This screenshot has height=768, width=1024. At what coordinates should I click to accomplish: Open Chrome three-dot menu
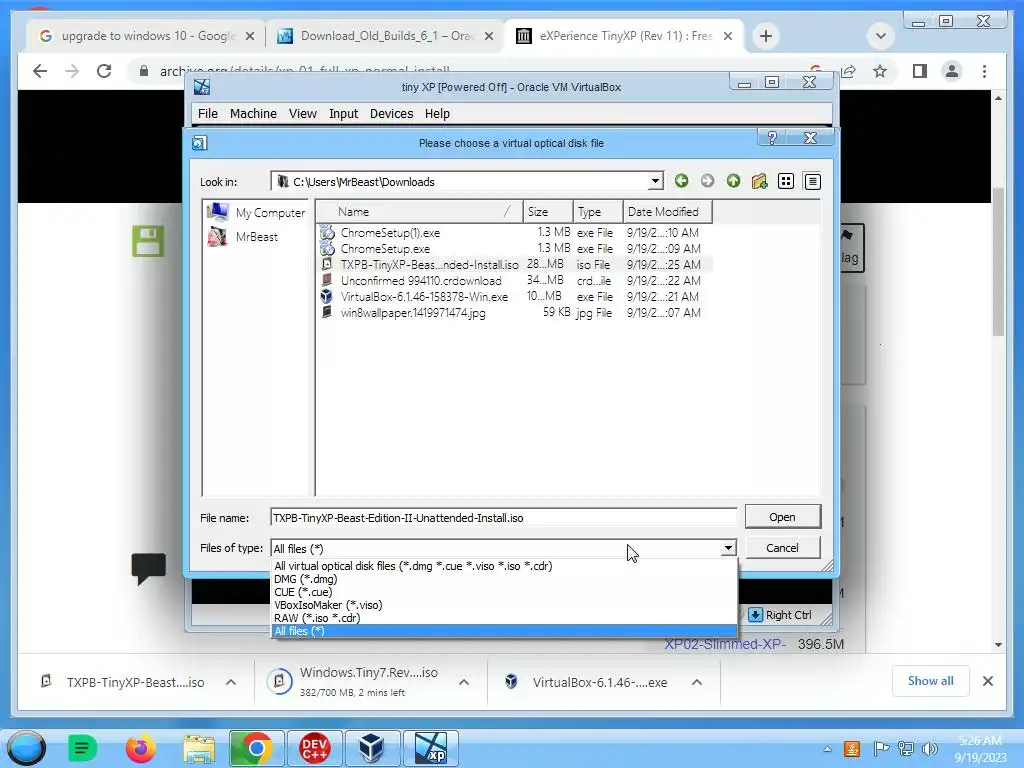[984, 71]
